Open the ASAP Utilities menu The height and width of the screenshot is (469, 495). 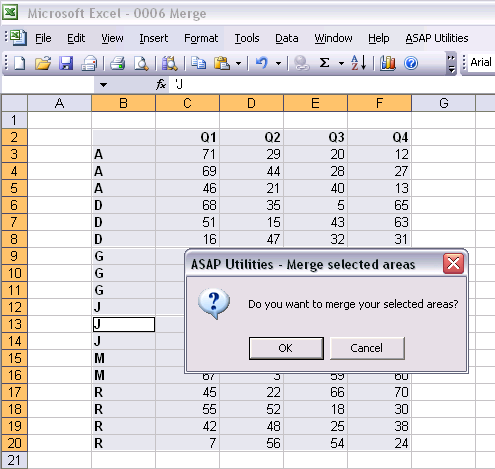(437, 38)
